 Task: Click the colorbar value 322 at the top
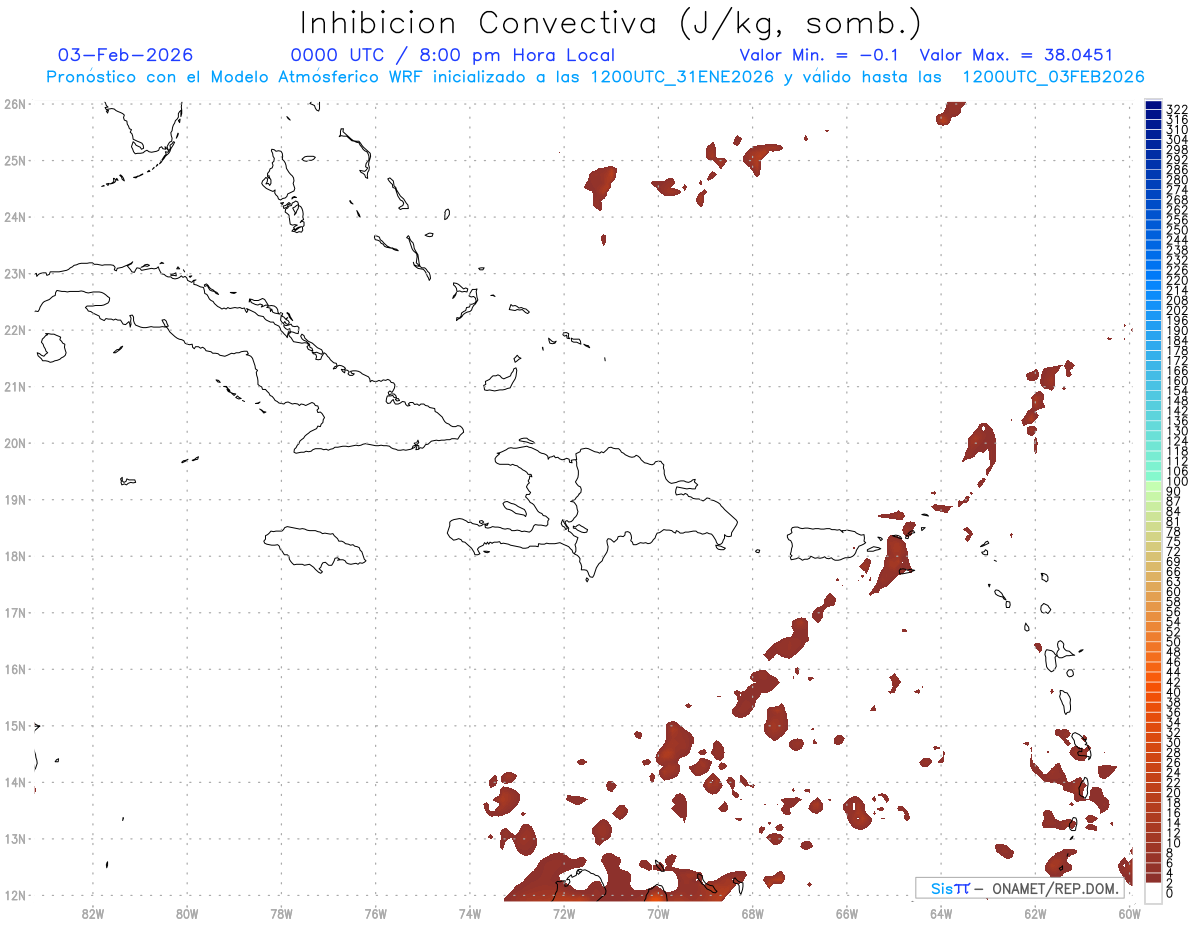click(x=1177, y=109)
